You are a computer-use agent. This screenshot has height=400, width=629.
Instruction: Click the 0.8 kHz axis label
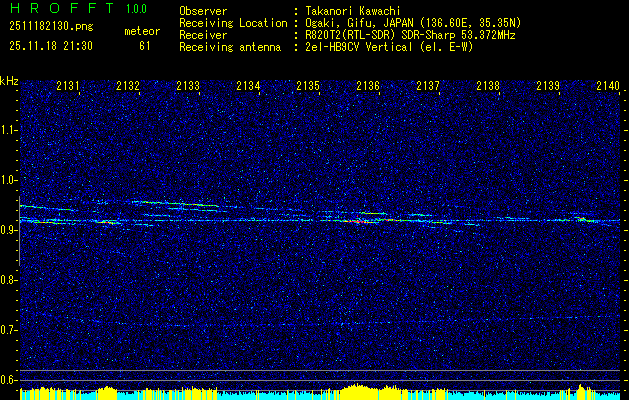click(9, 280)
